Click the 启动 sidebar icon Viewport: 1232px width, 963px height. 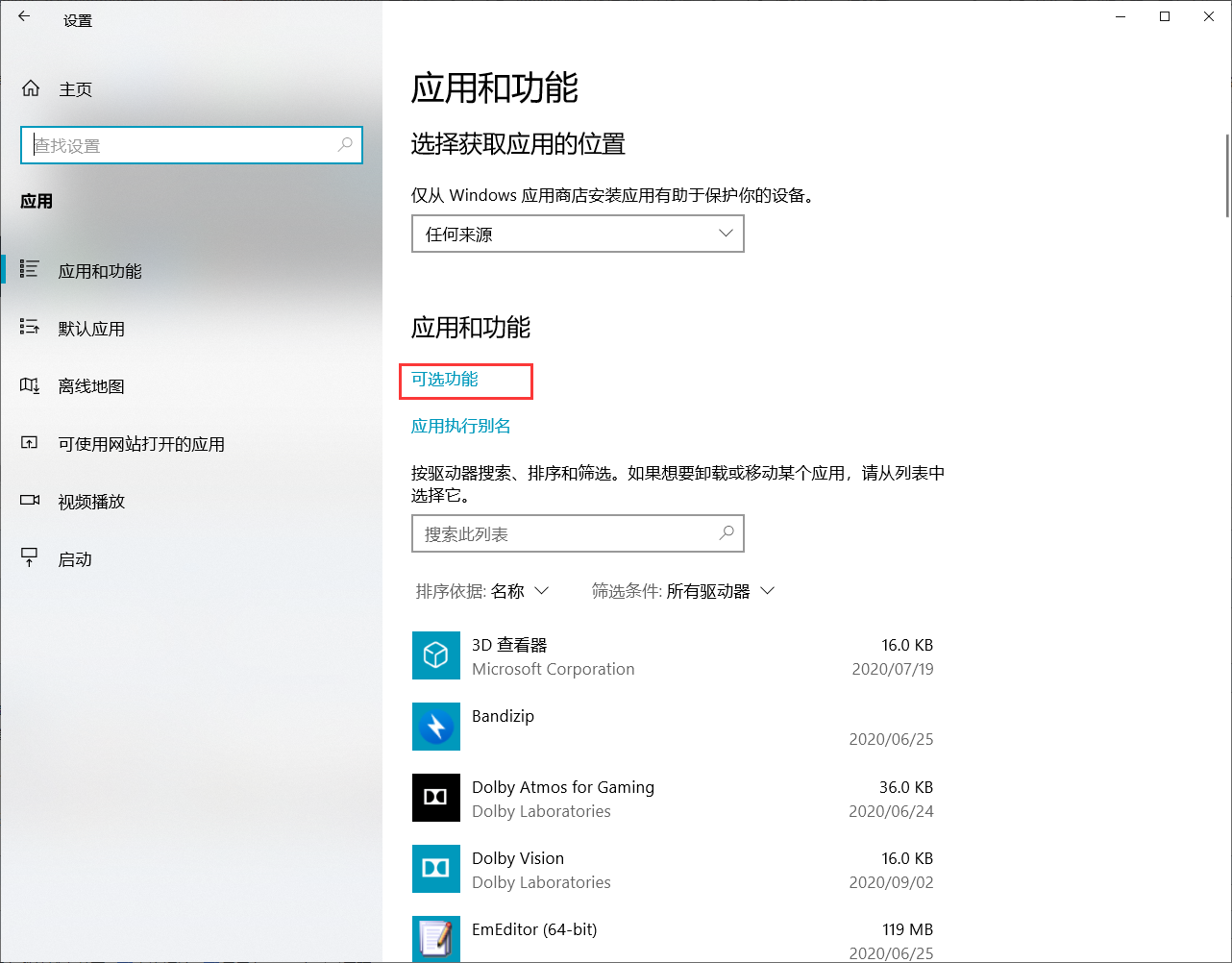[x=30, y=558]
